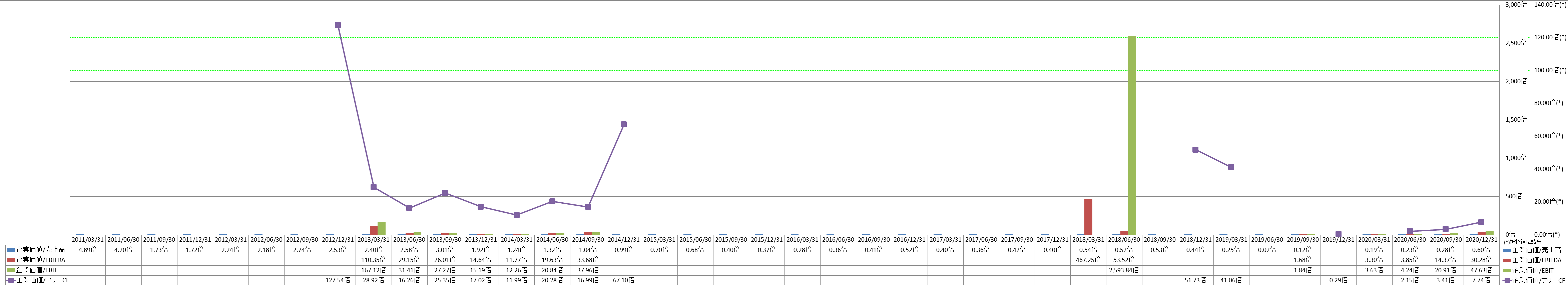Select the 28.92倍 cell
Viewport: 1568px width, 286px height.
click(x=374, y=281)
